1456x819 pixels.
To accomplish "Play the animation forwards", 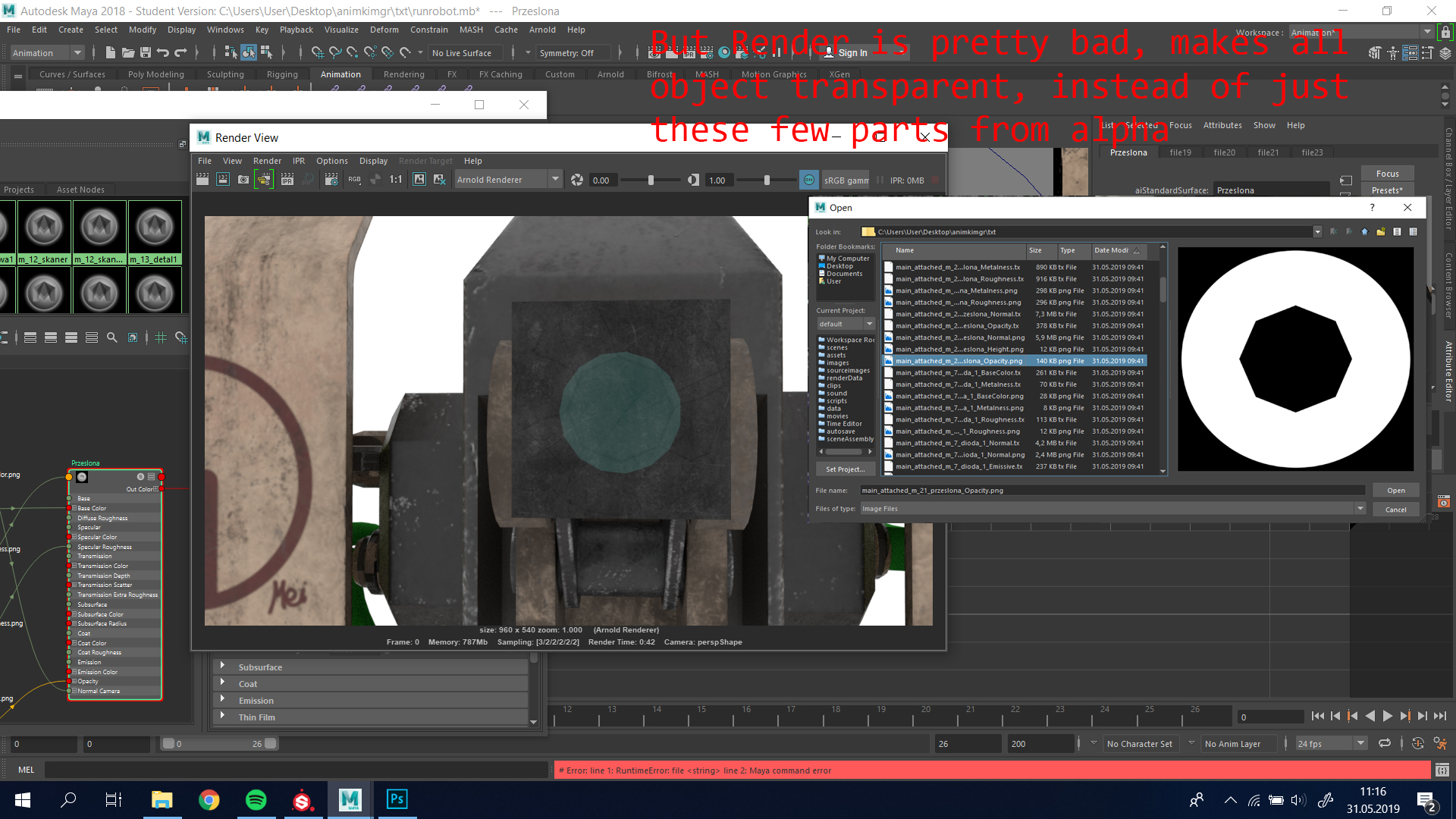I will (1387, 716).
